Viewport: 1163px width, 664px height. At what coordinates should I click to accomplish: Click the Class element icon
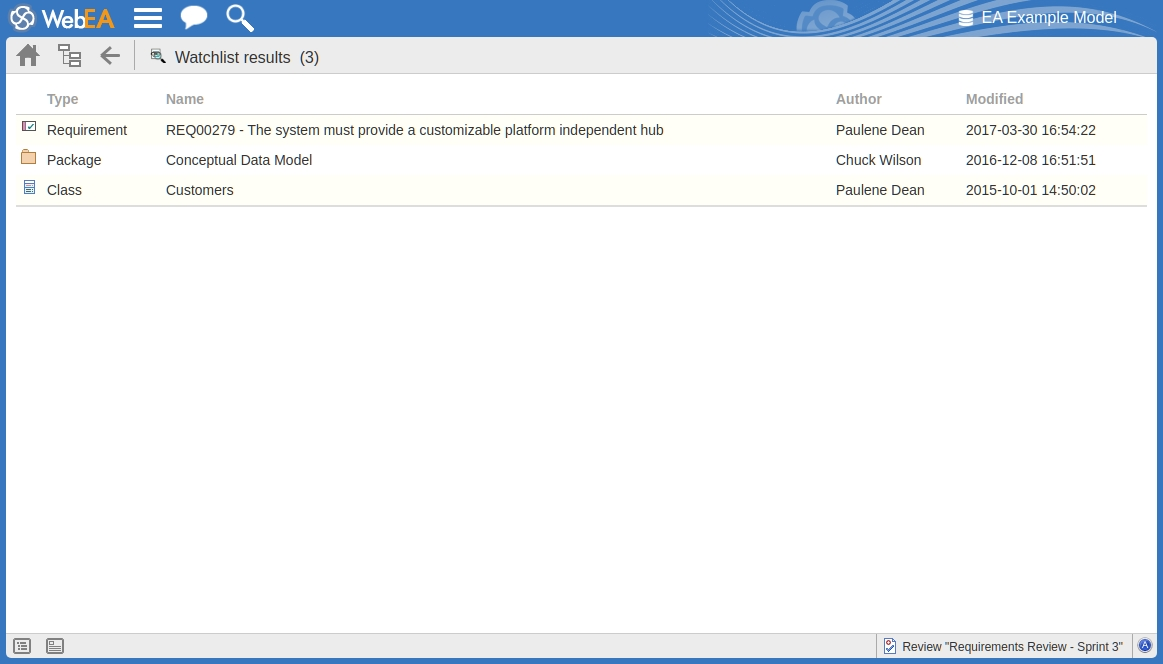click(x=29, y=187)
